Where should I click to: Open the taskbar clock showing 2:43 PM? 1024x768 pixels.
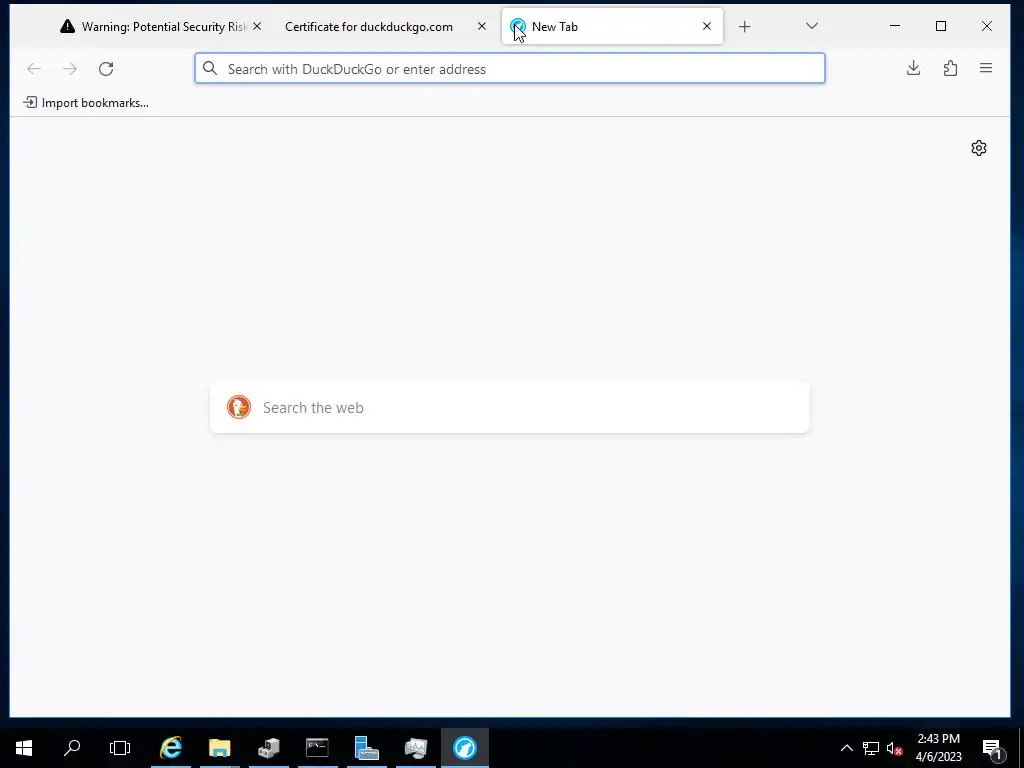(938, 748)
